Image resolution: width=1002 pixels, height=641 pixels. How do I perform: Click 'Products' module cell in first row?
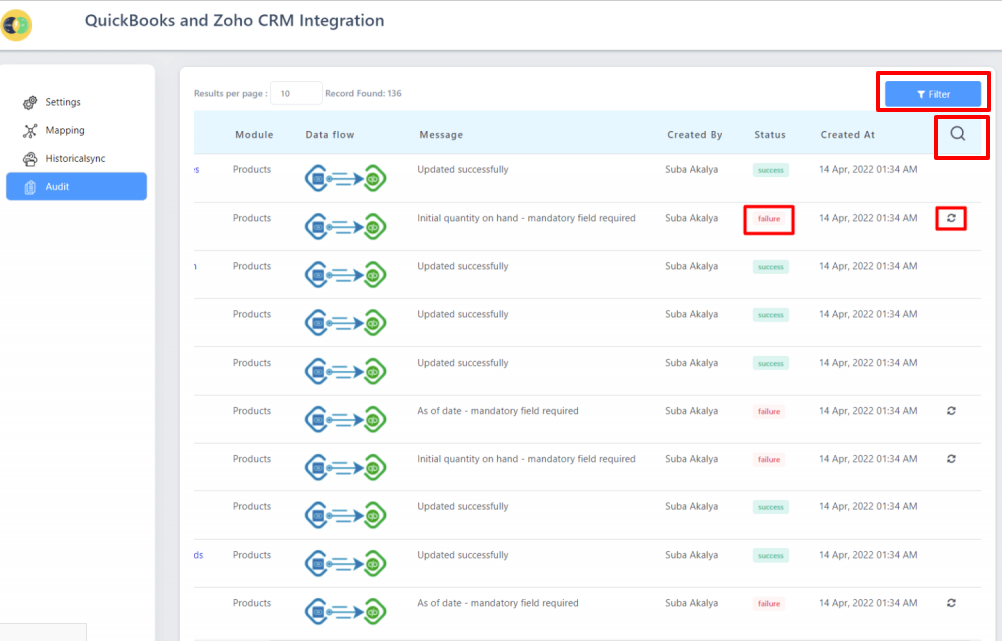click(x=252, y=169)
